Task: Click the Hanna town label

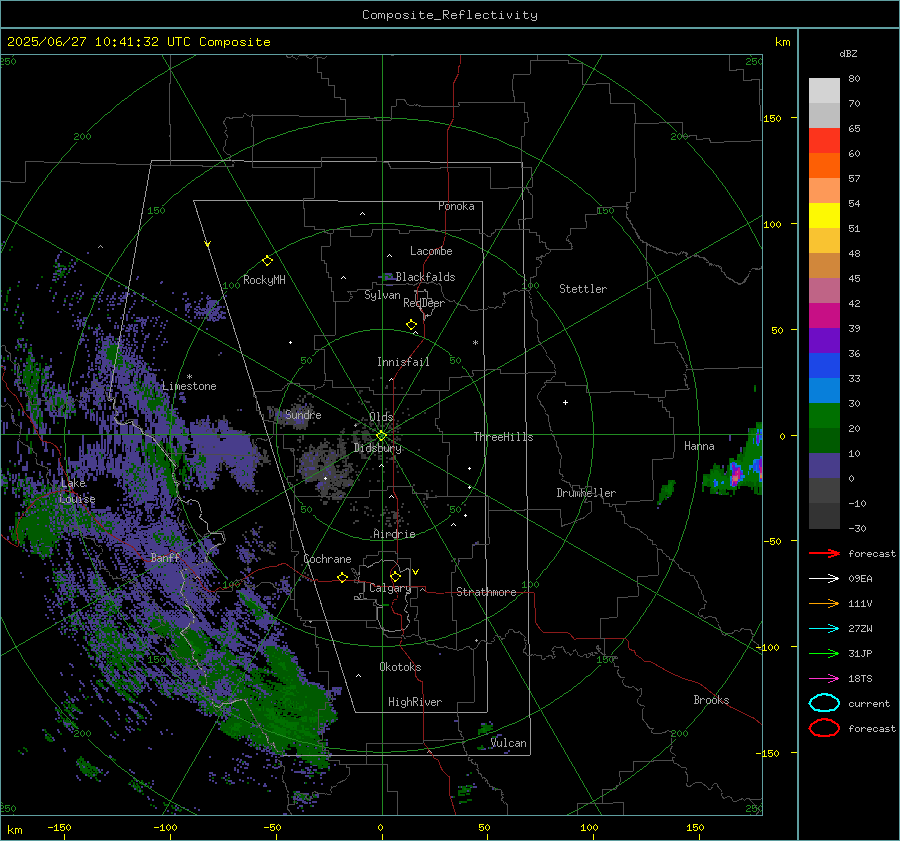Action: [699, 446]
